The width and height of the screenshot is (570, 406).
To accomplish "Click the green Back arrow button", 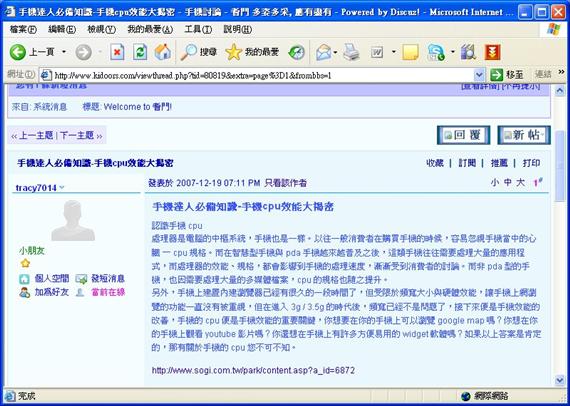I will (17, 53).
